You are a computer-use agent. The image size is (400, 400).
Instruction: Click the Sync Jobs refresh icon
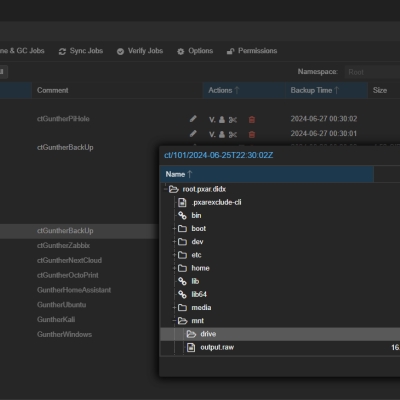62,52
